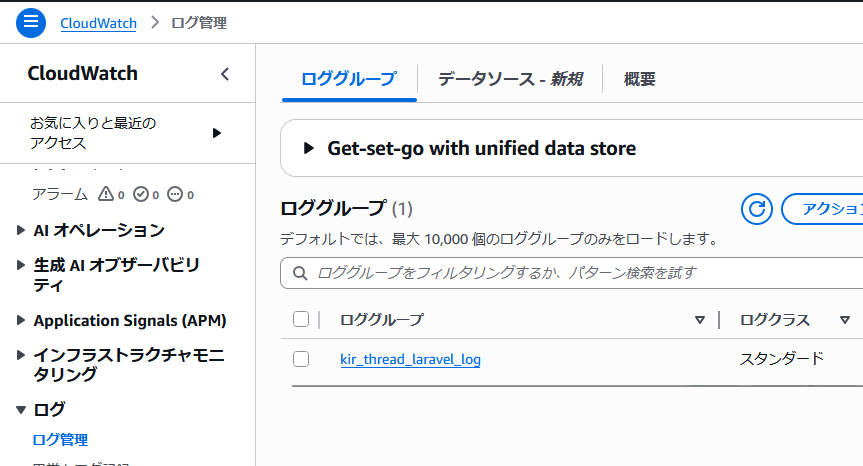Screen dimensions: 863x466
Task: Click the OK alarm checkmark icon
Action: pyautogui.click(x=141, y=194)
